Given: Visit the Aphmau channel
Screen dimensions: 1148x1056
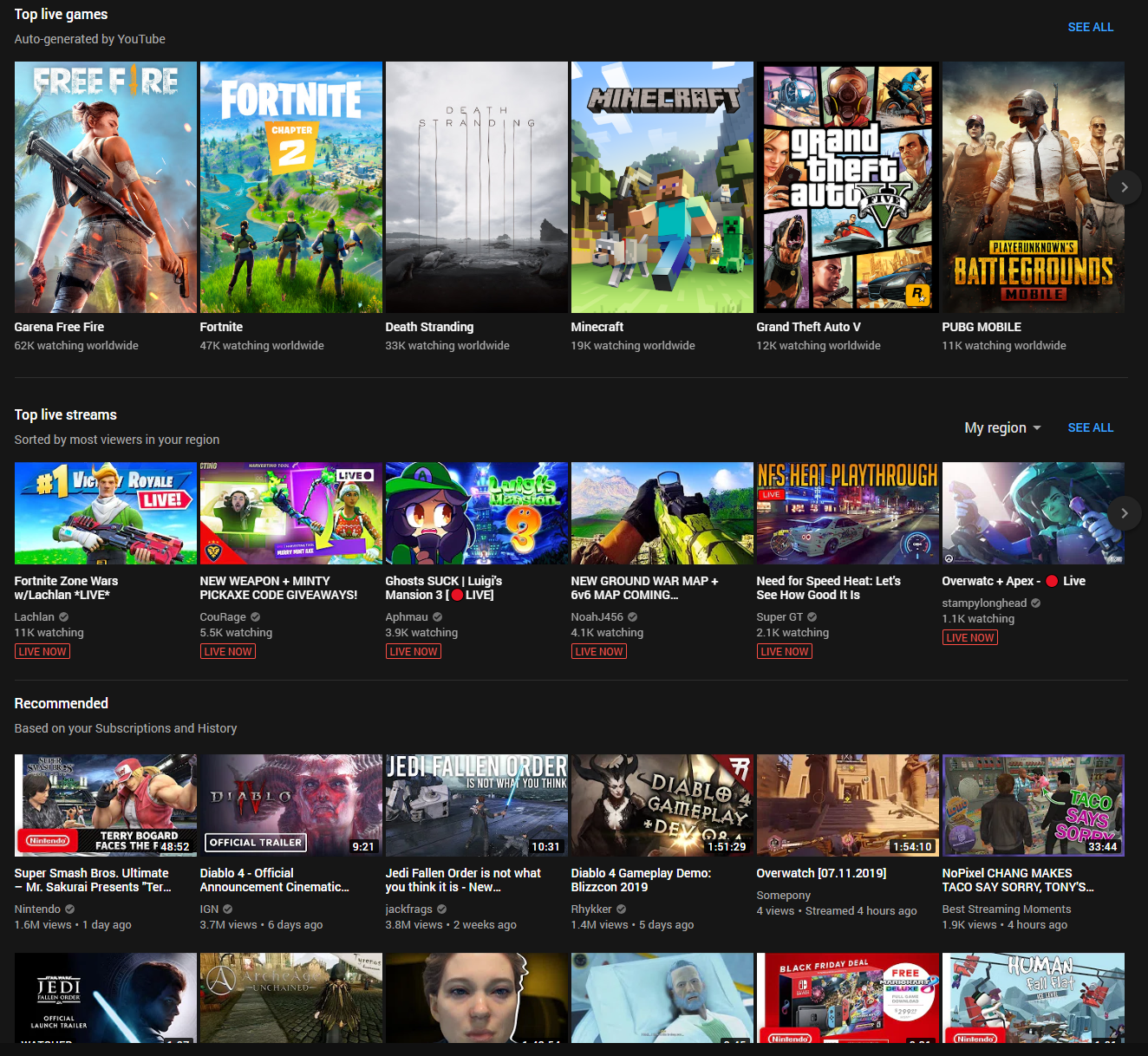Looking at the screenshot, I should [x=407, y=617].
